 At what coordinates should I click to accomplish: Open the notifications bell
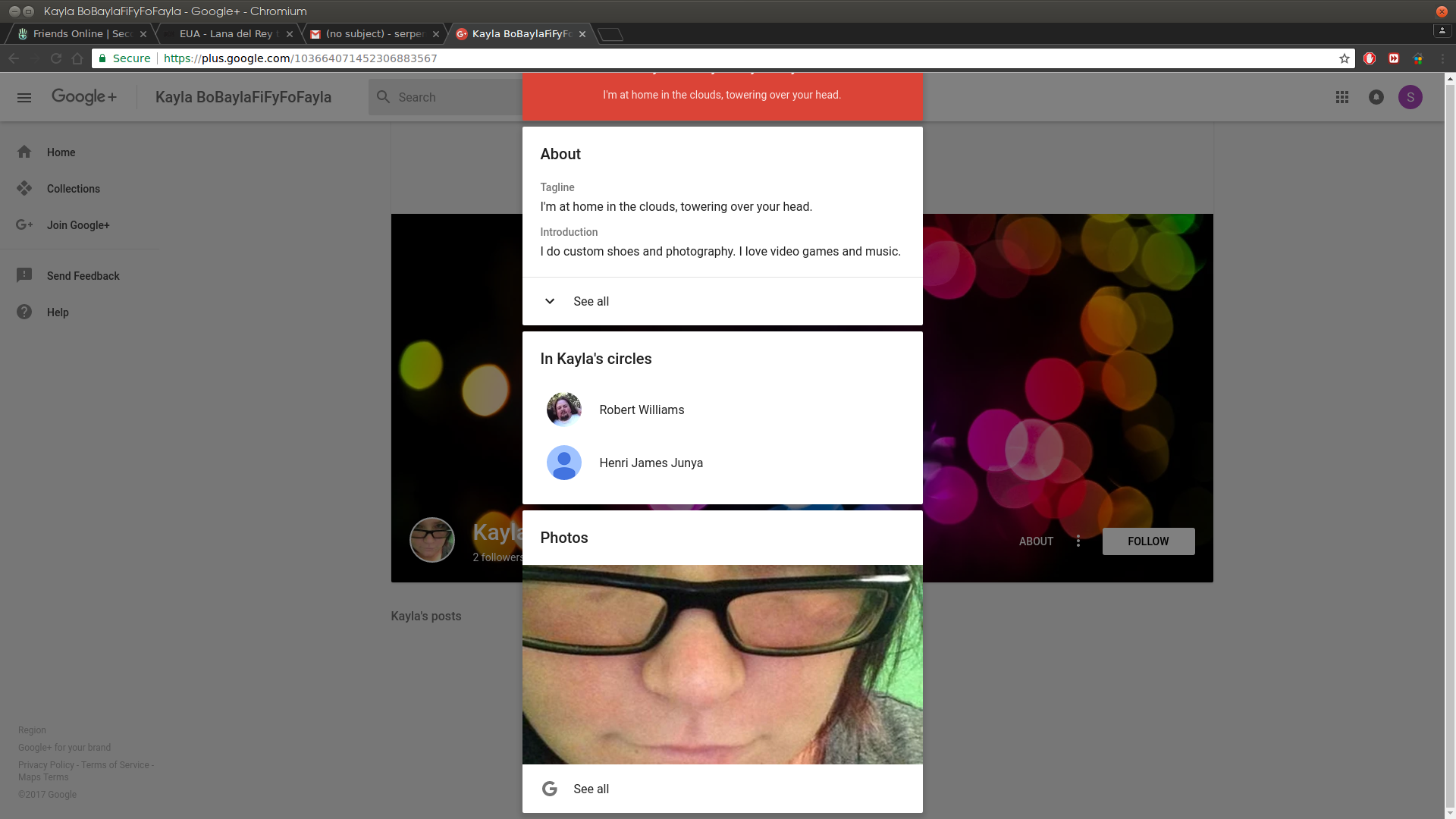[1376, 97]
